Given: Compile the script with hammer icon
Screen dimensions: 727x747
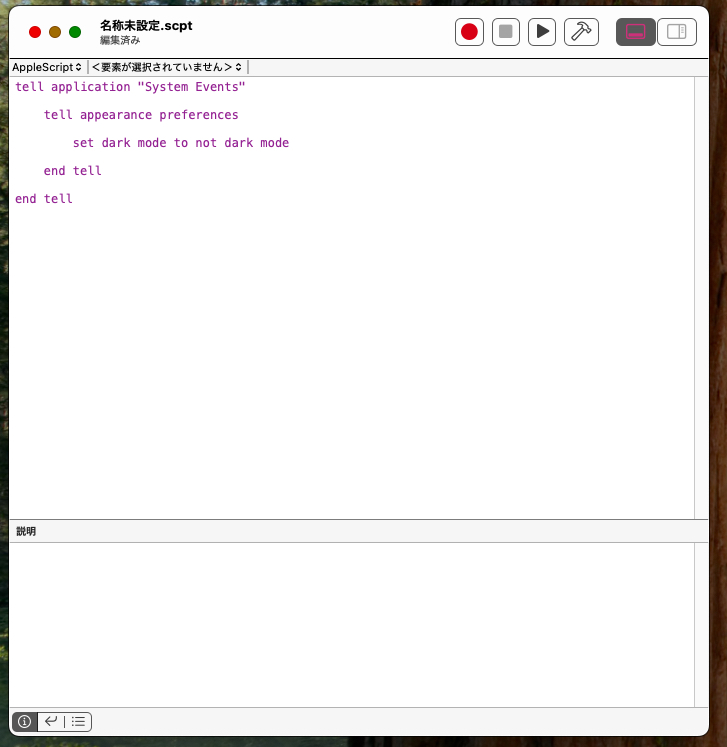Looking at the screenshot, I should point(581,32).
